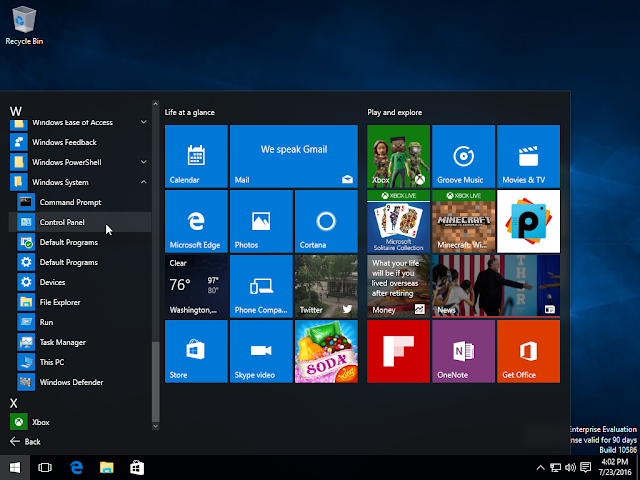
Task: Open the Photos tile
Action: click(261, 221)
